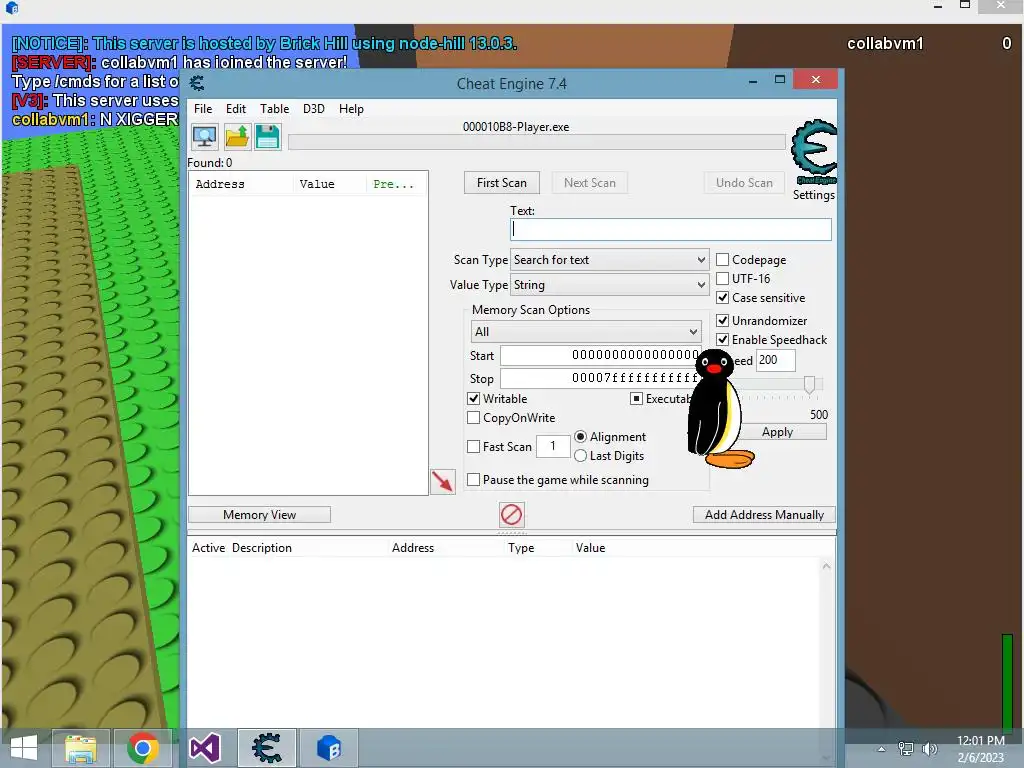
Task: Open the Scan Type dropdown
Action: click(x=609, y=260)
